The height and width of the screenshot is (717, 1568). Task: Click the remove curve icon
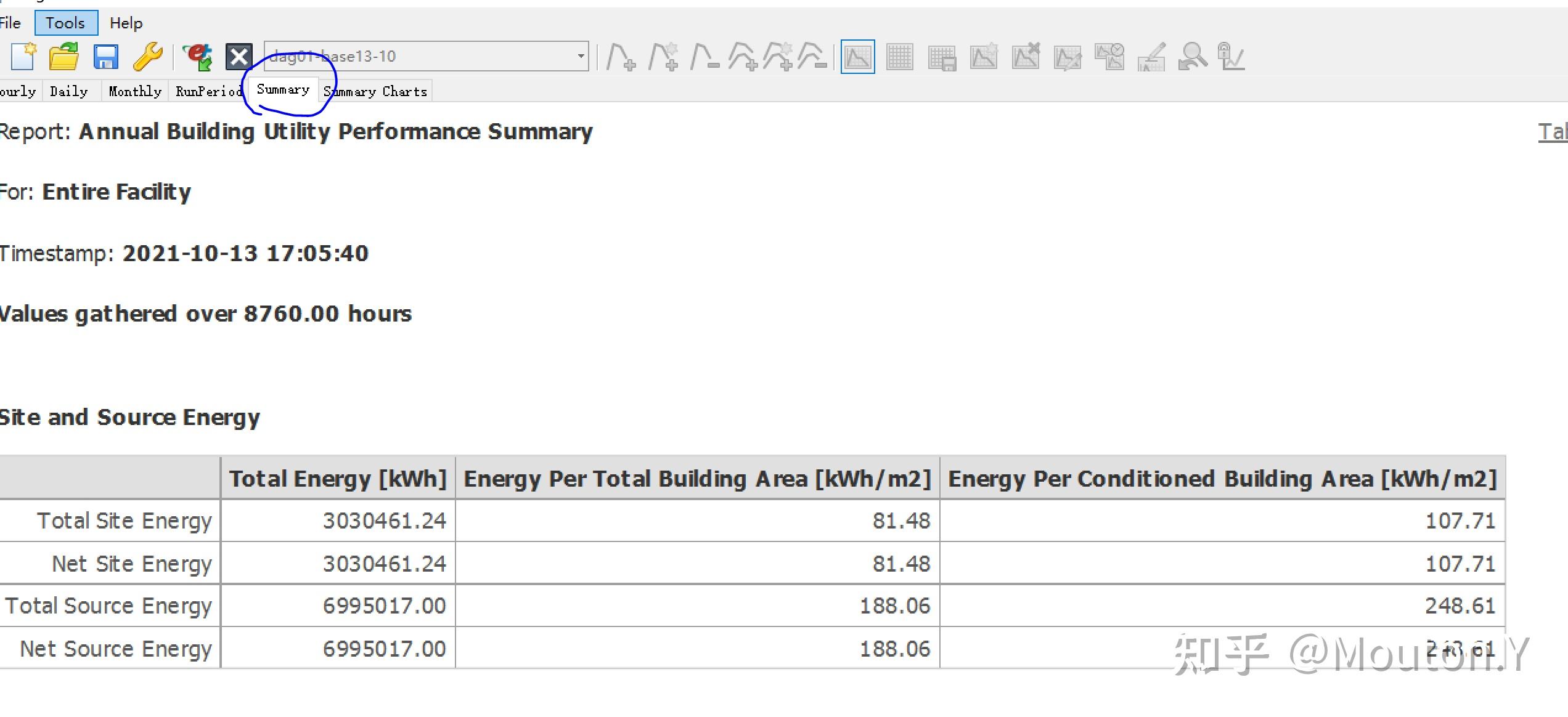tap(704, 57)
